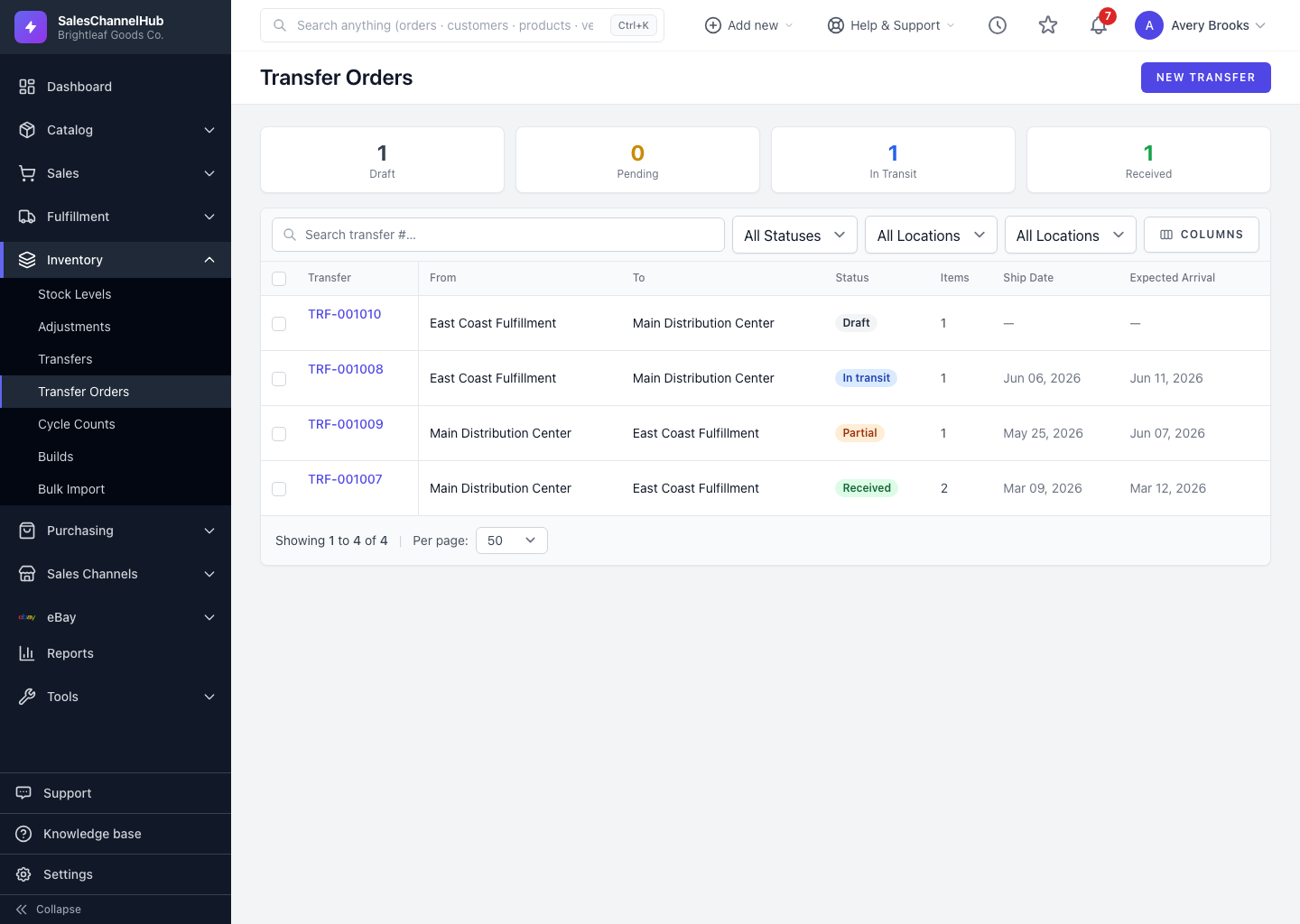Click the Collapse sidebar double-arrow icon
Image resolution: width=1300 pixels, height=924 pixels.
click(x=22, y=910)
